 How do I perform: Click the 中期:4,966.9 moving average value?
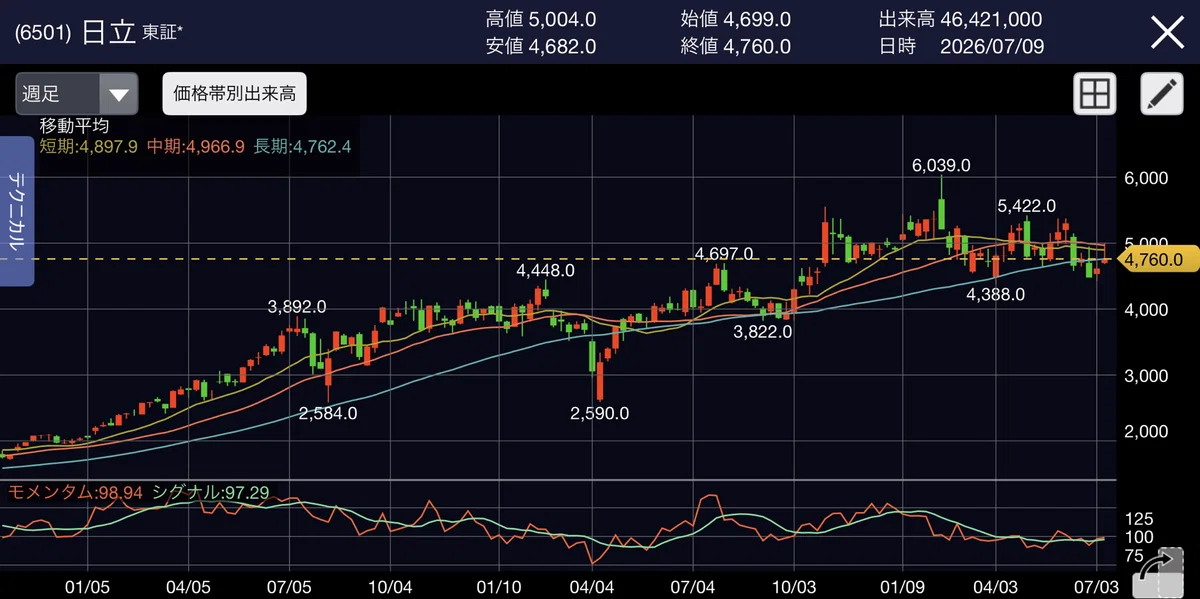click(x=196, y=146)
